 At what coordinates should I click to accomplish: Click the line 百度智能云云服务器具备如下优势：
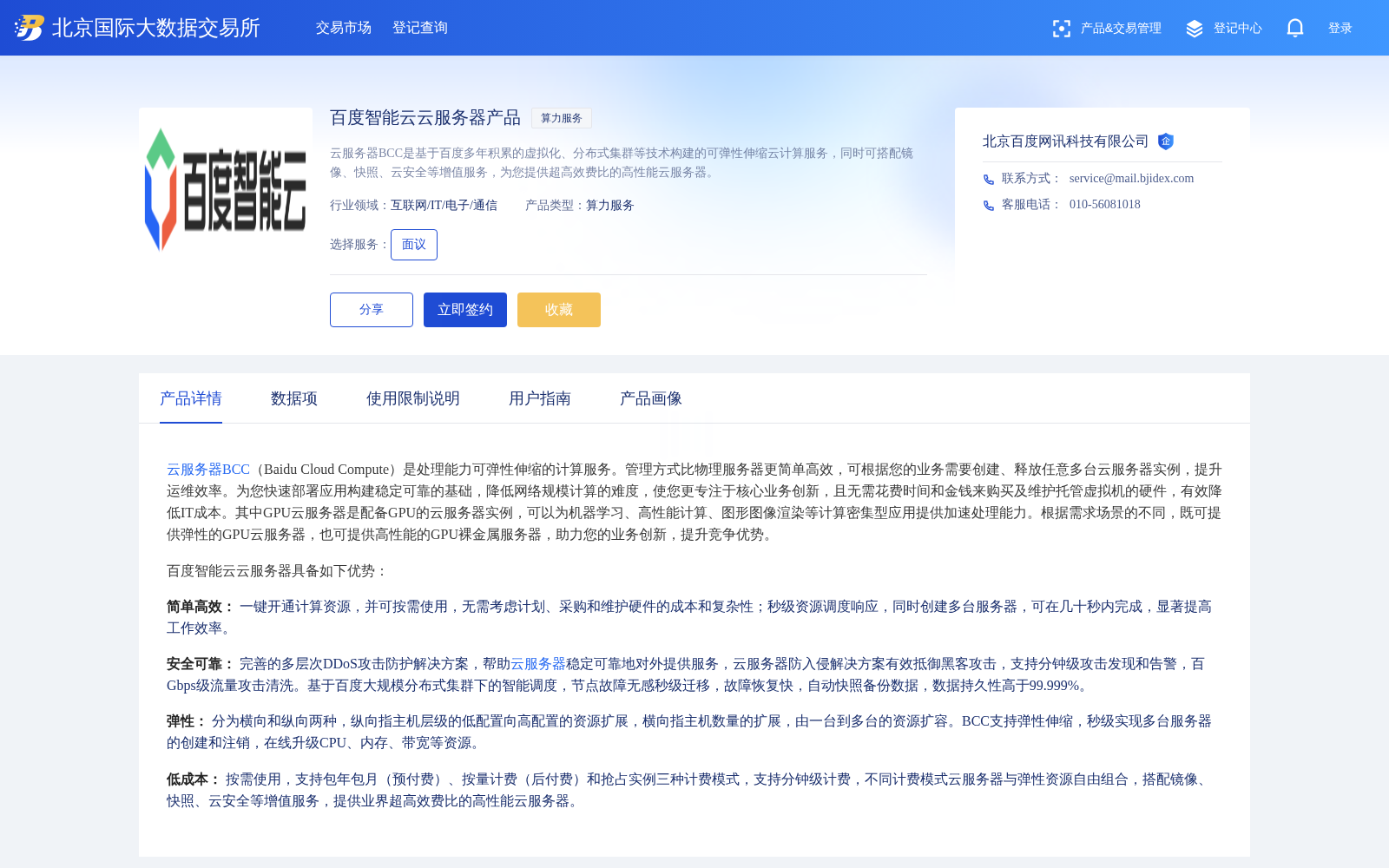coord(278,571)
